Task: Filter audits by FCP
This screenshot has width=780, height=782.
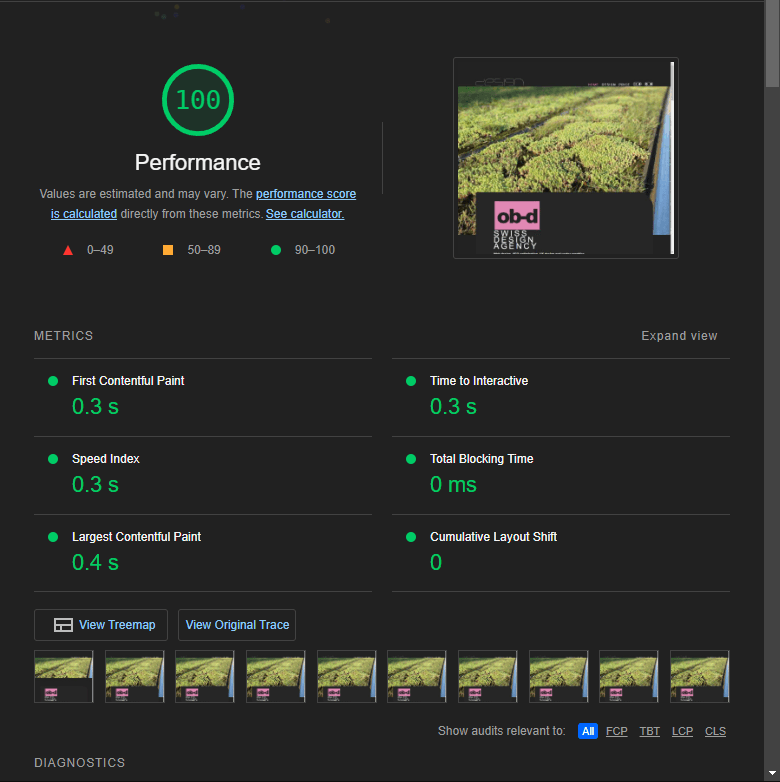Action: pyautogui.click(x=617, y=731)
